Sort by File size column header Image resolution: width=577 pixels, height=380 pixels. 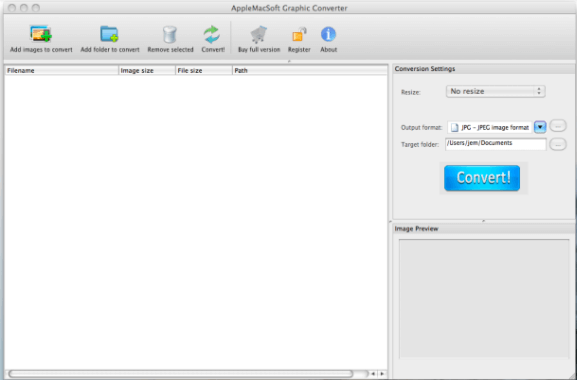(x=204, y=70)
